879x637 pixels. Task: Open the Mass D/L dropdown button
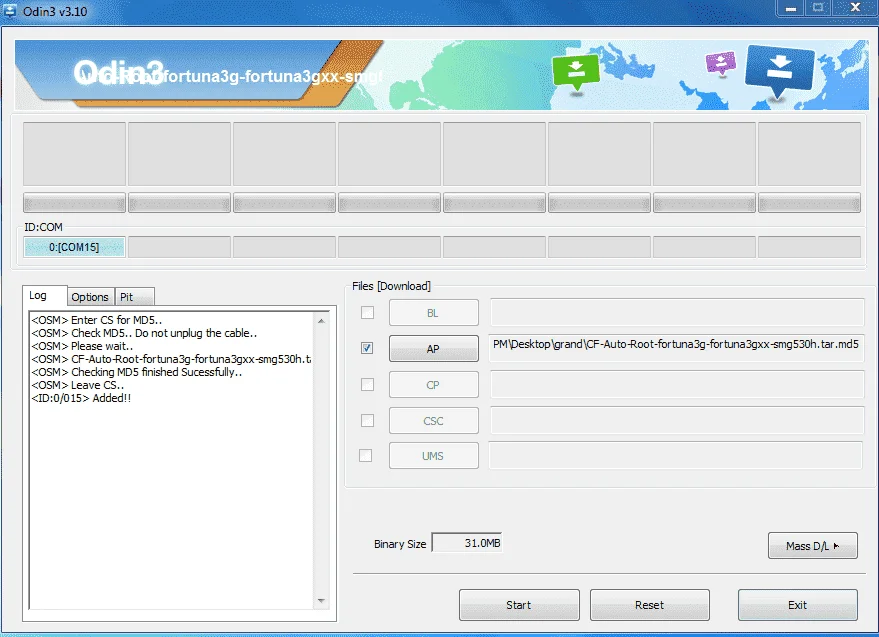(812, 546)
